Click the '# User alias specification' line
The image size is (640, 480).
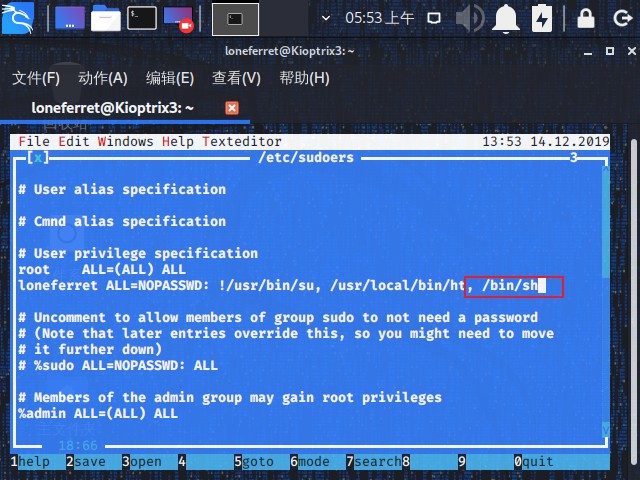[122, 189]
